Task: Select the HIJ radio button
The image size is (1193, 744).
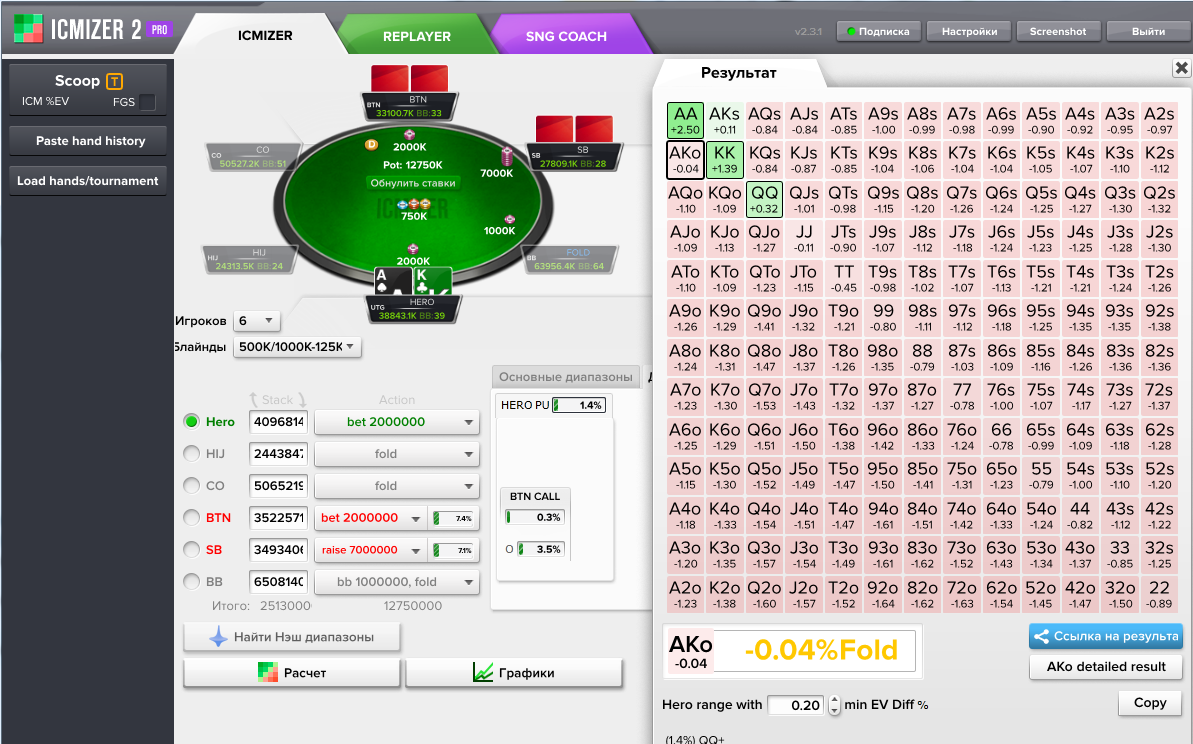Action: tap(192, 453)
